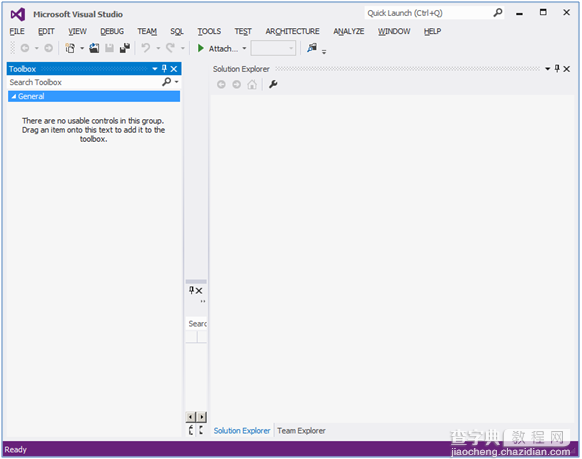Open the TOOLS menu

209,32
